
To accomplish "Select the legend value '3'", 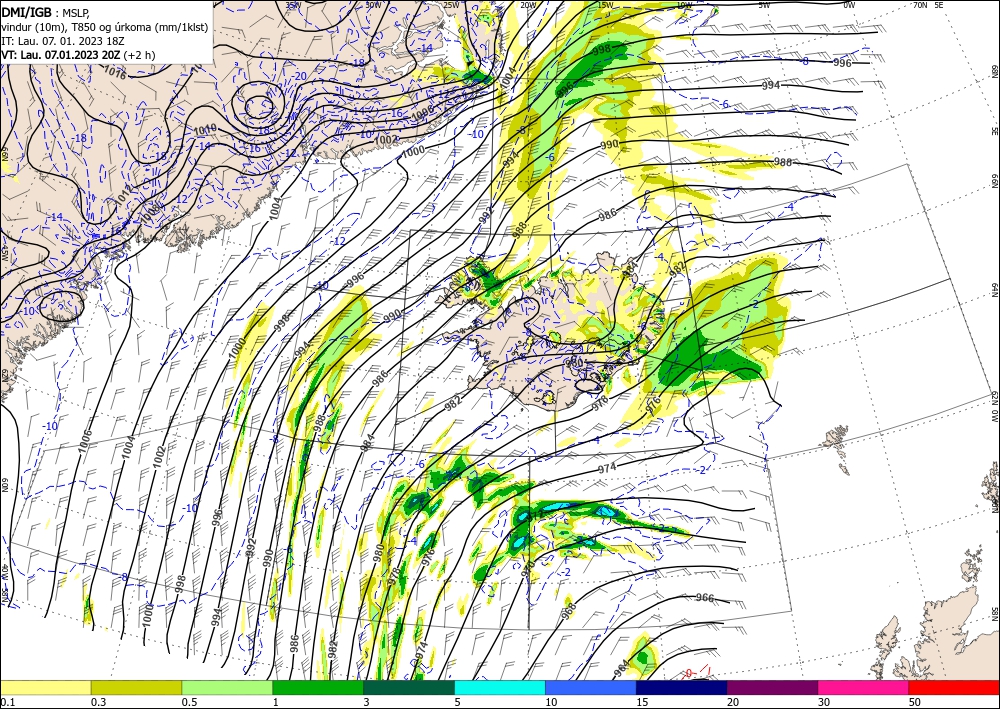I will click(x=367, y=702).
